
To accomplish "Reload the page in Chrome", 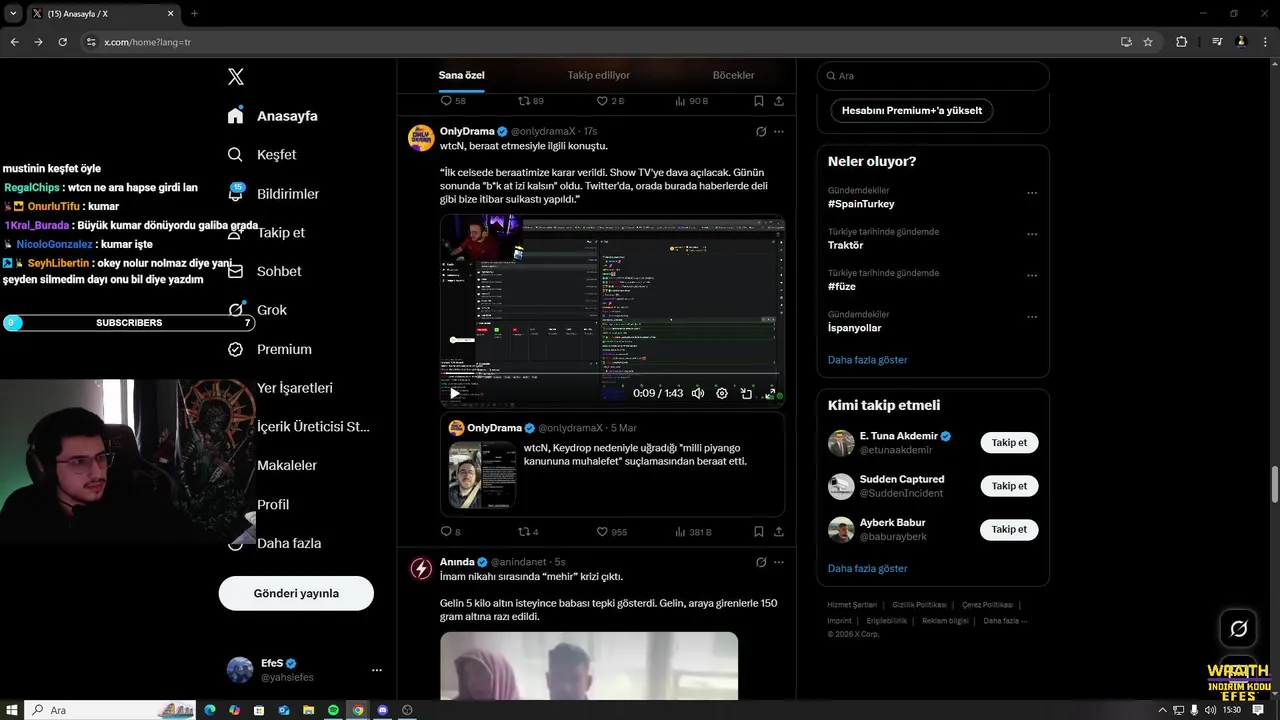I will coord(62,42).
